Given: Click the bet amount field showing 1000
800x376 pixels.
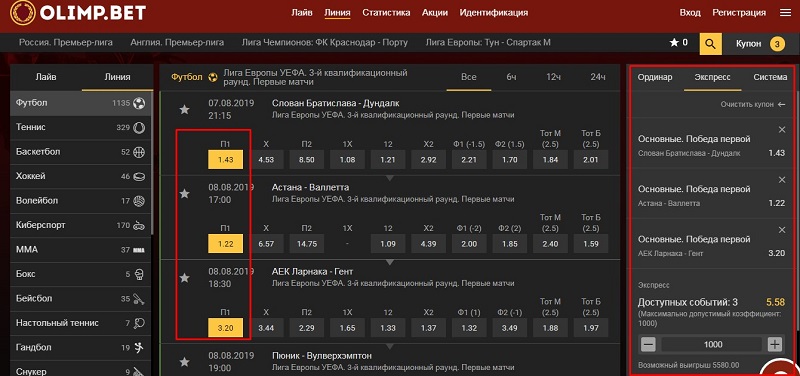Looking at the screenshot, I should (x=712, y=344).
